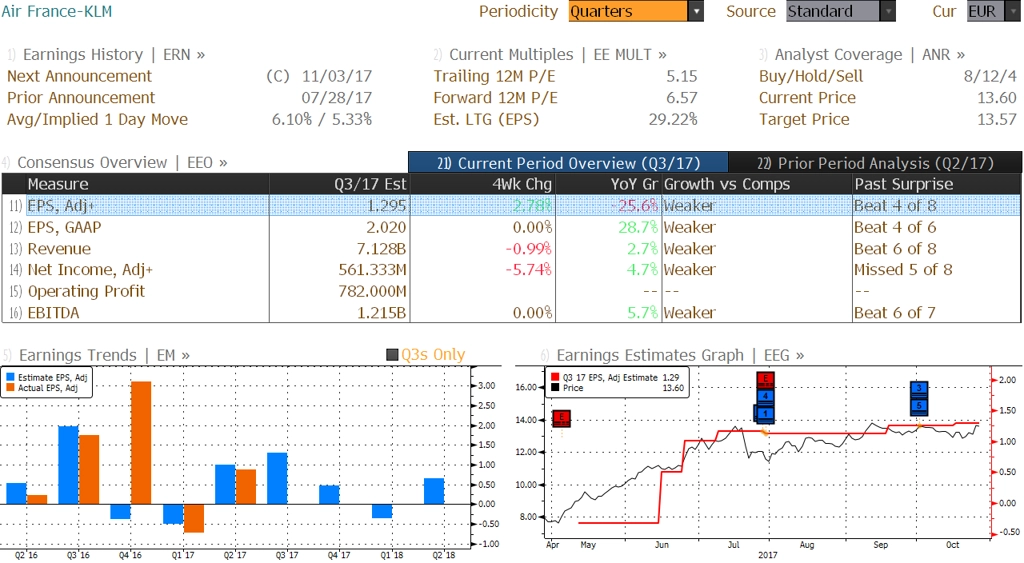Open Current Multiples EE MULT link

click(558, 55)
